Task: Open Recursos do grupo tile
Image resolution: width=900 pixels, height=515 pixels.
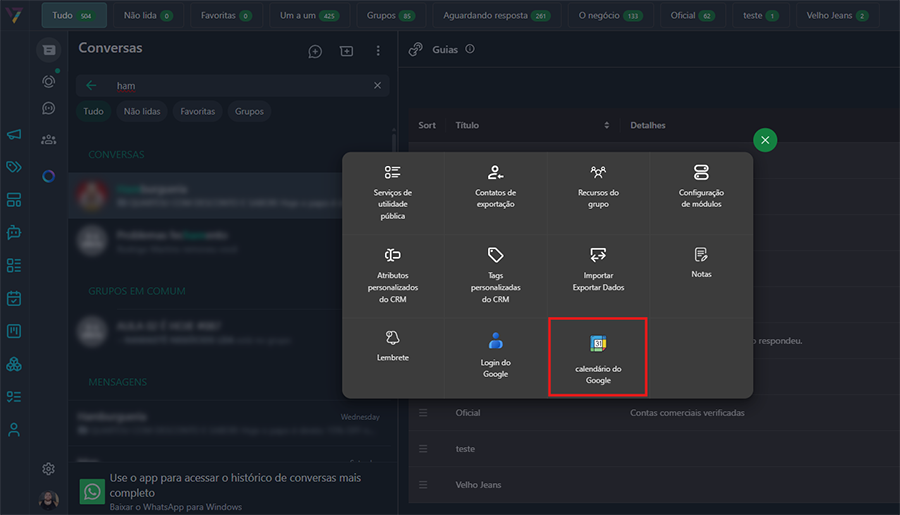Action: tap(598, 188)
